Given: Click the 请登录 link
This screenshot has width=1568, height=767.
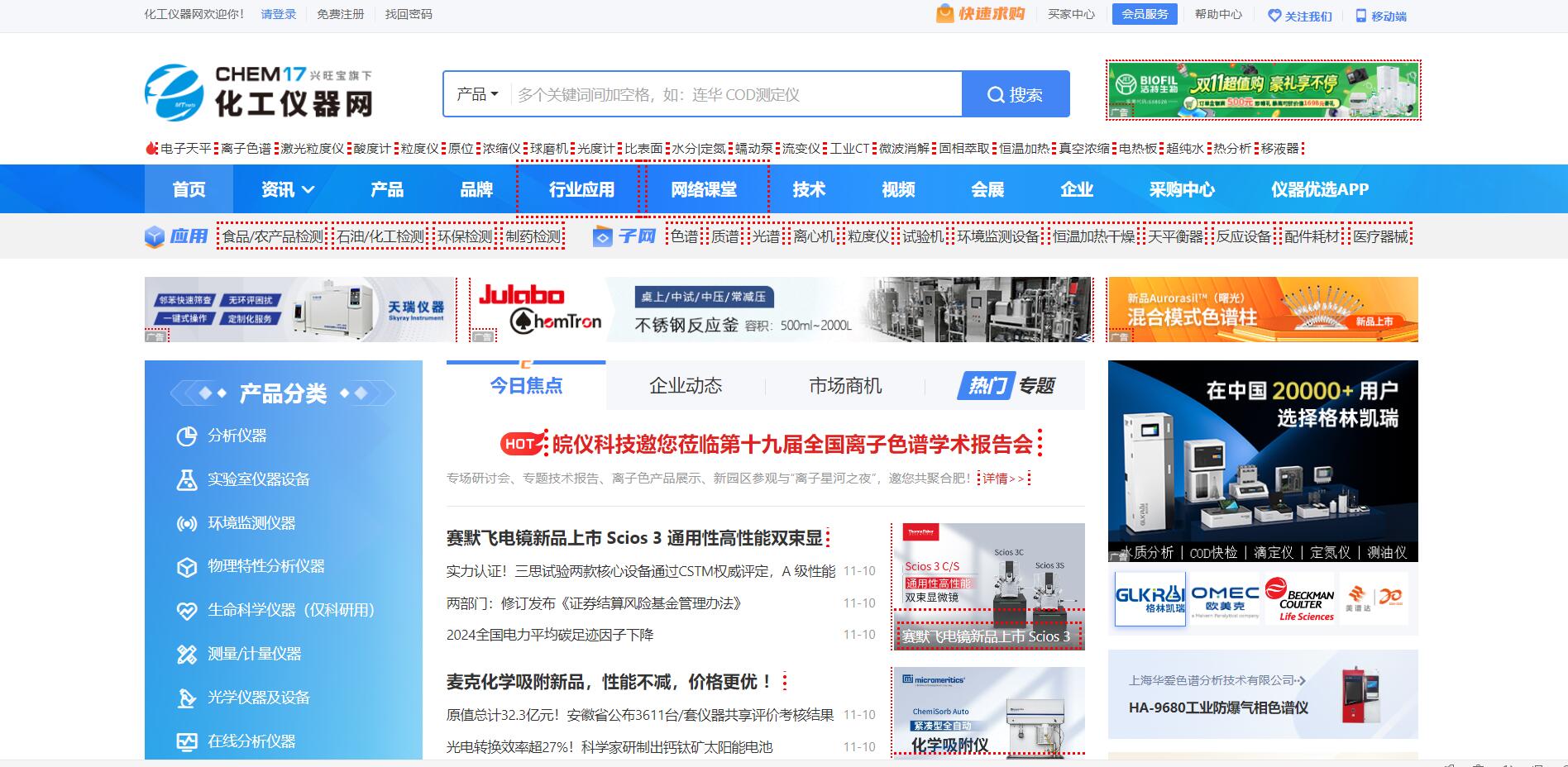Looking at the screenshot, I should [279, 14].
